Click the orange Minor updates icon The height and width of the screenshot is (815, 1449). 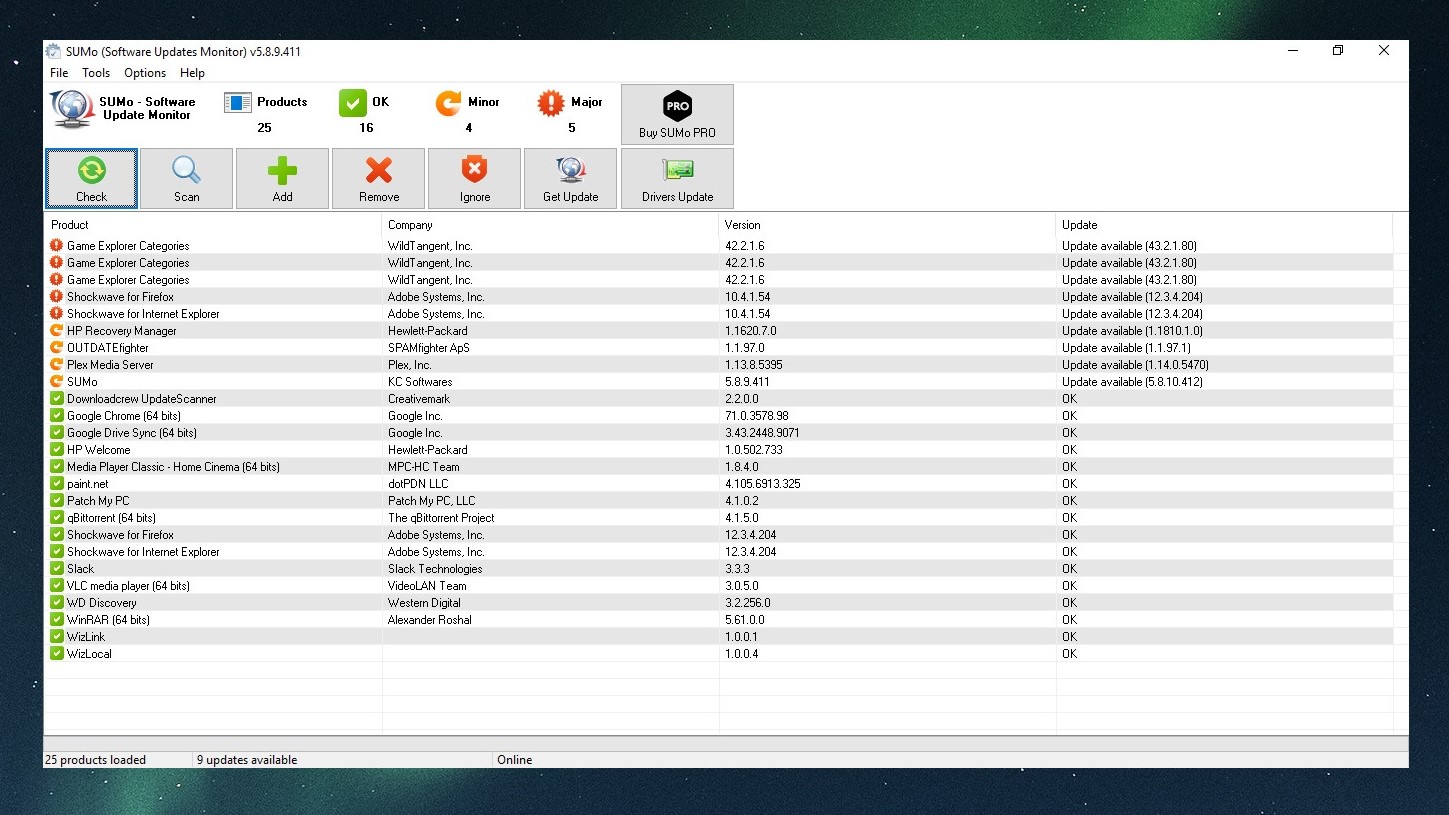coord(448,102)
